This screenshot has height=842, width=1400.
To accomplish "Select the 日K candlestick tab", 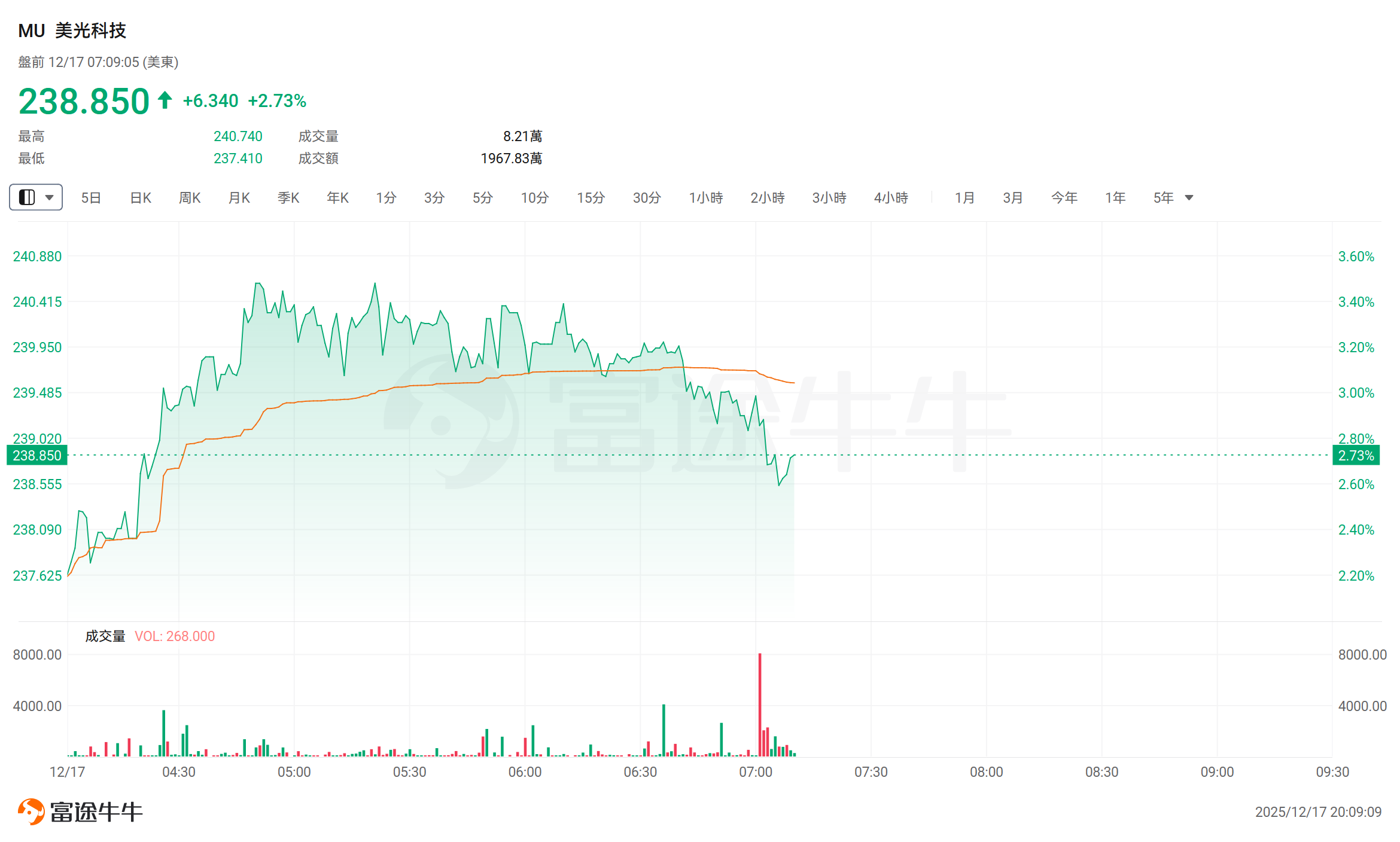I will coord(141,197).
